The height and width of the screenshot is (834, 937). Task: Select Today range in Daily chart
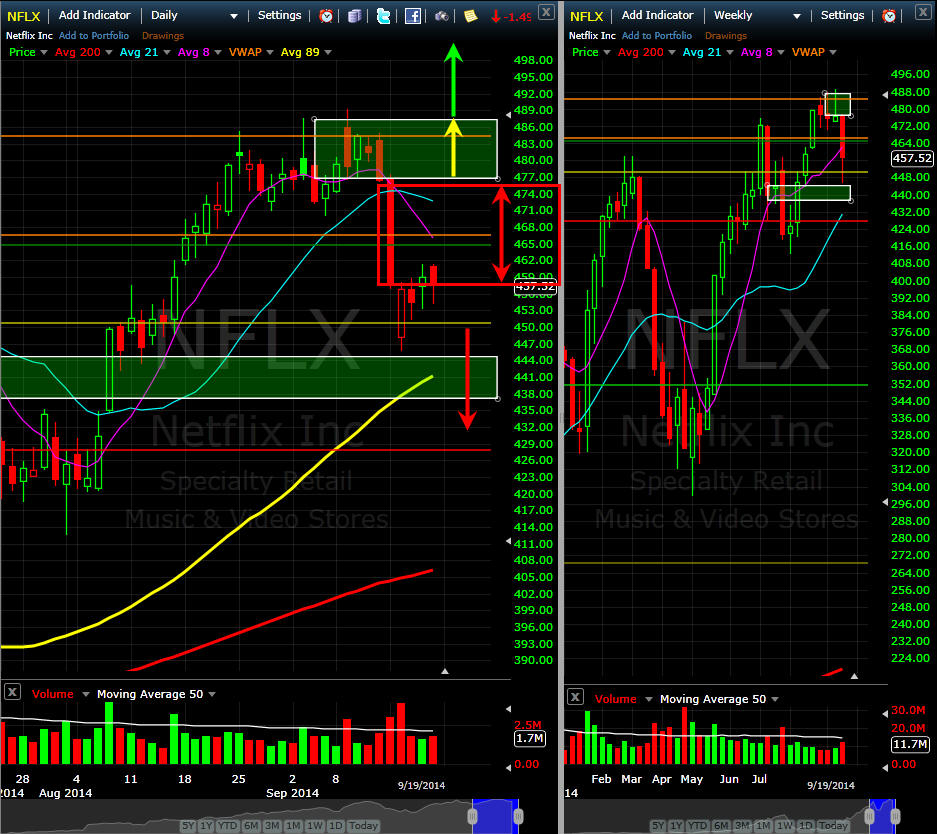[x=363, y=826]
